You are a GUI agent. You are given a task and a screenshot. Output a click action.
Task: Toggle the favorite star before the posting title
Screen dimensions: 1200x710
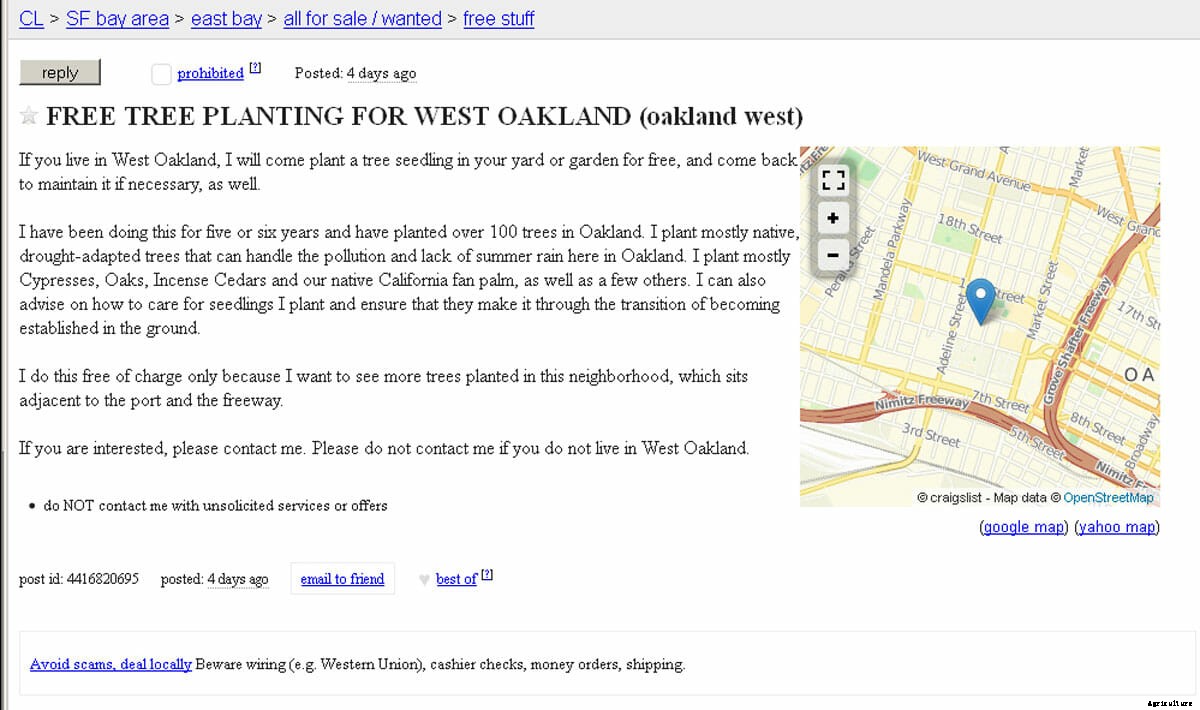29,115
